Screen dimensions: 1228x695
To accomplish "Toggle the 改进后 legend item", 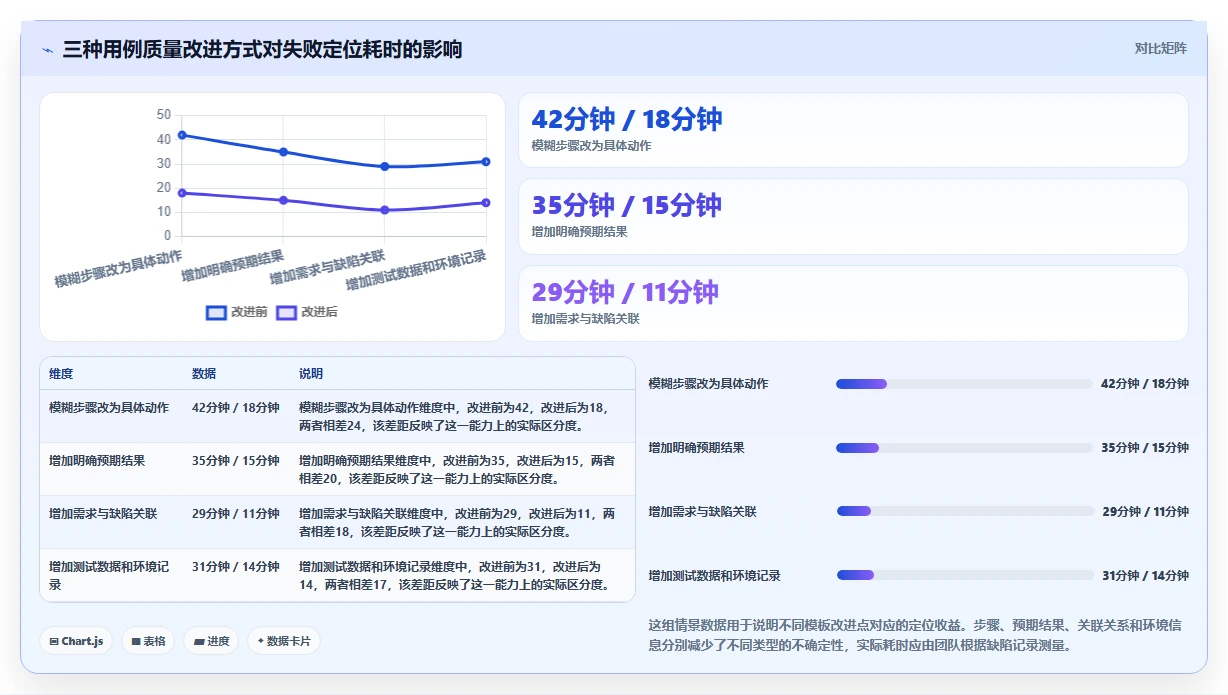I will click(307, 312).
